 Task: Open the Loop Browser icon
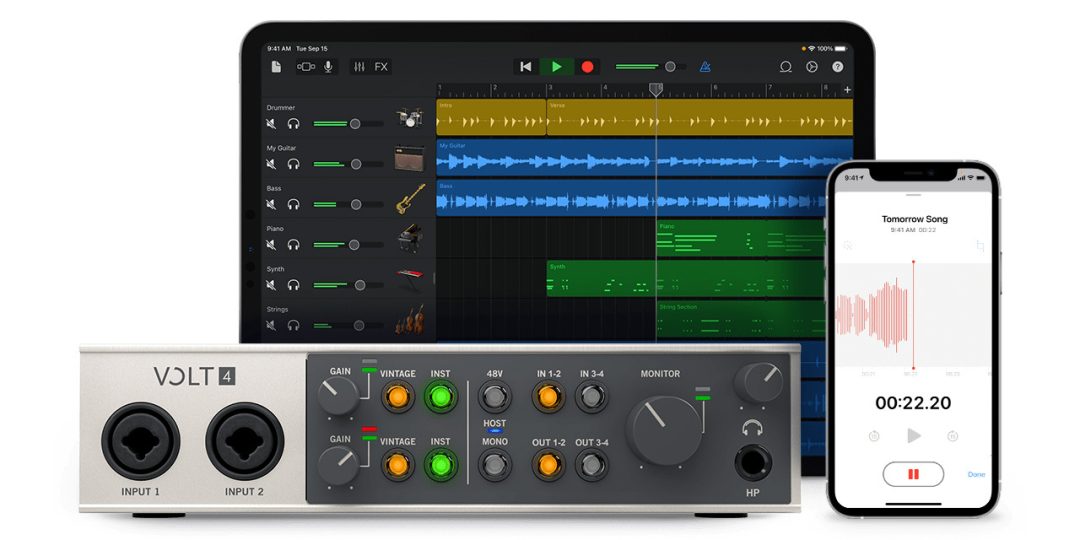coord(785,67)
